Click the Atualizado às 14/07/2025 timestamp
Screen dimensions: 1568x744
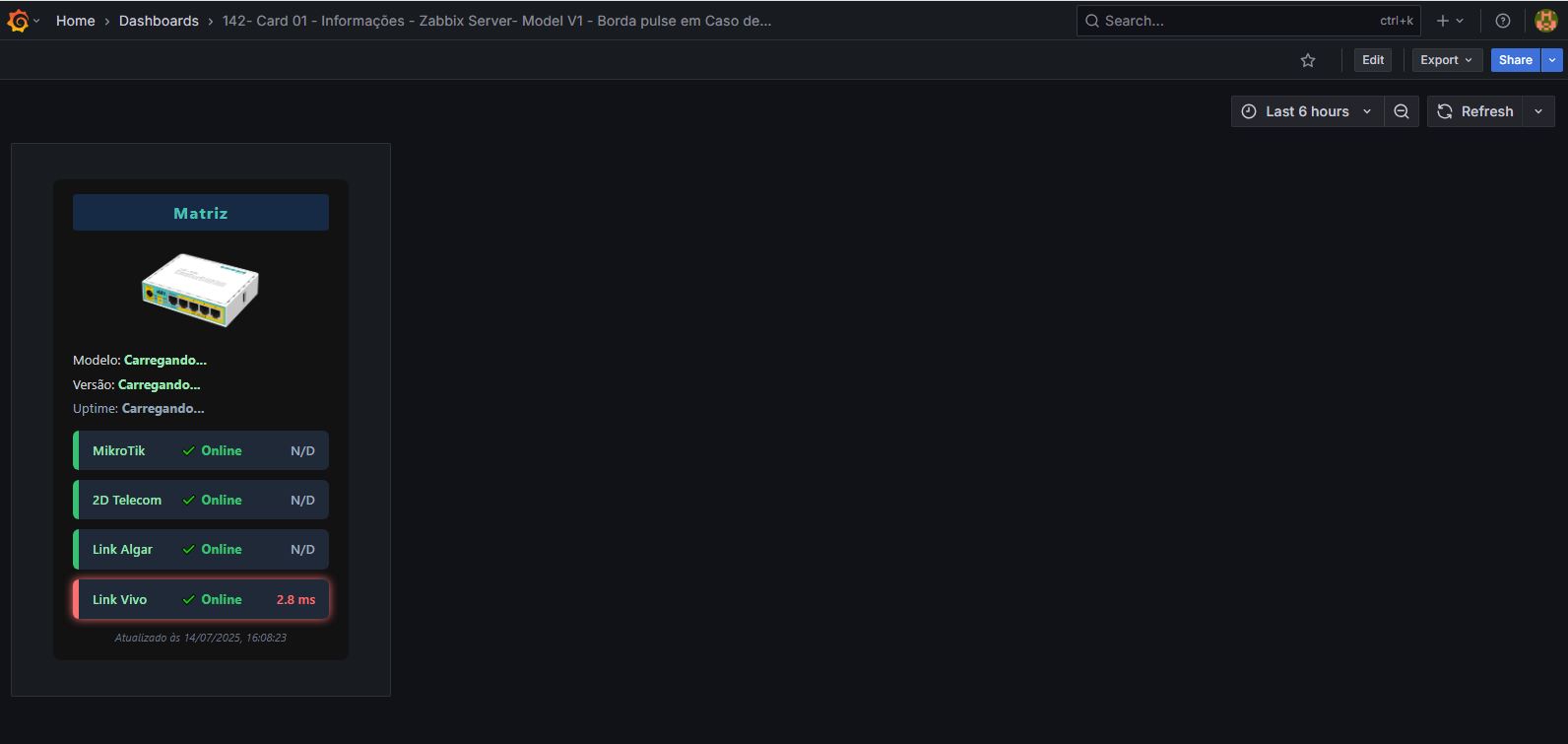(201, 638)
